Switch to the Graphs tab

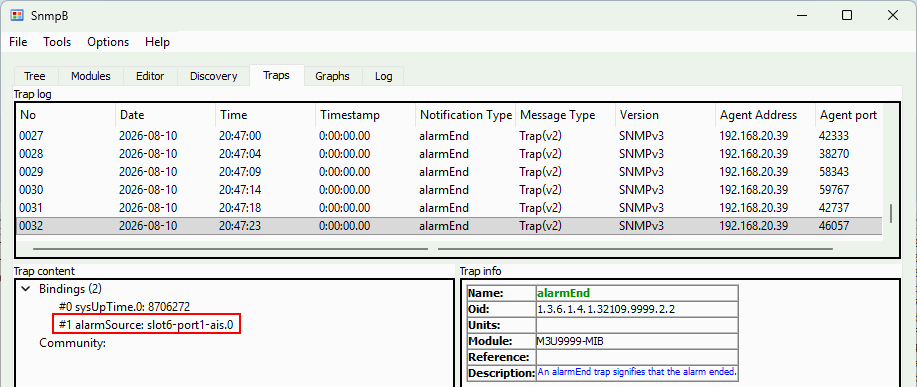point(332,76)
